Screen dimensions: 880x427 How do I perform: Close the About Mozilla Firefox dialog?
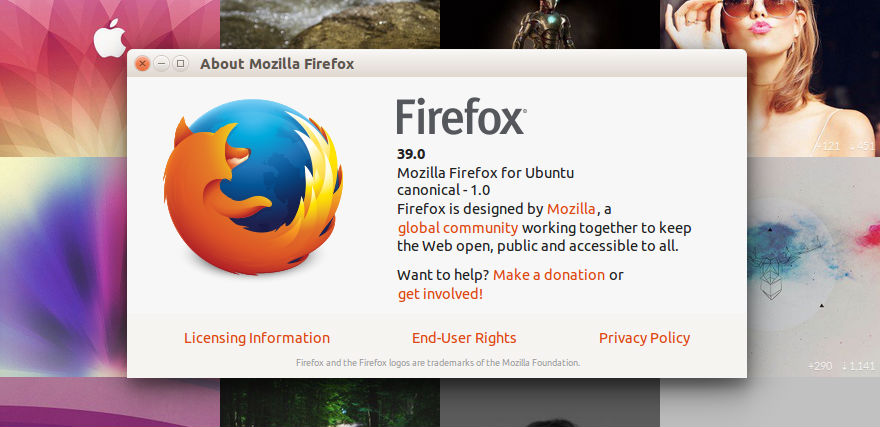[143, 64]
